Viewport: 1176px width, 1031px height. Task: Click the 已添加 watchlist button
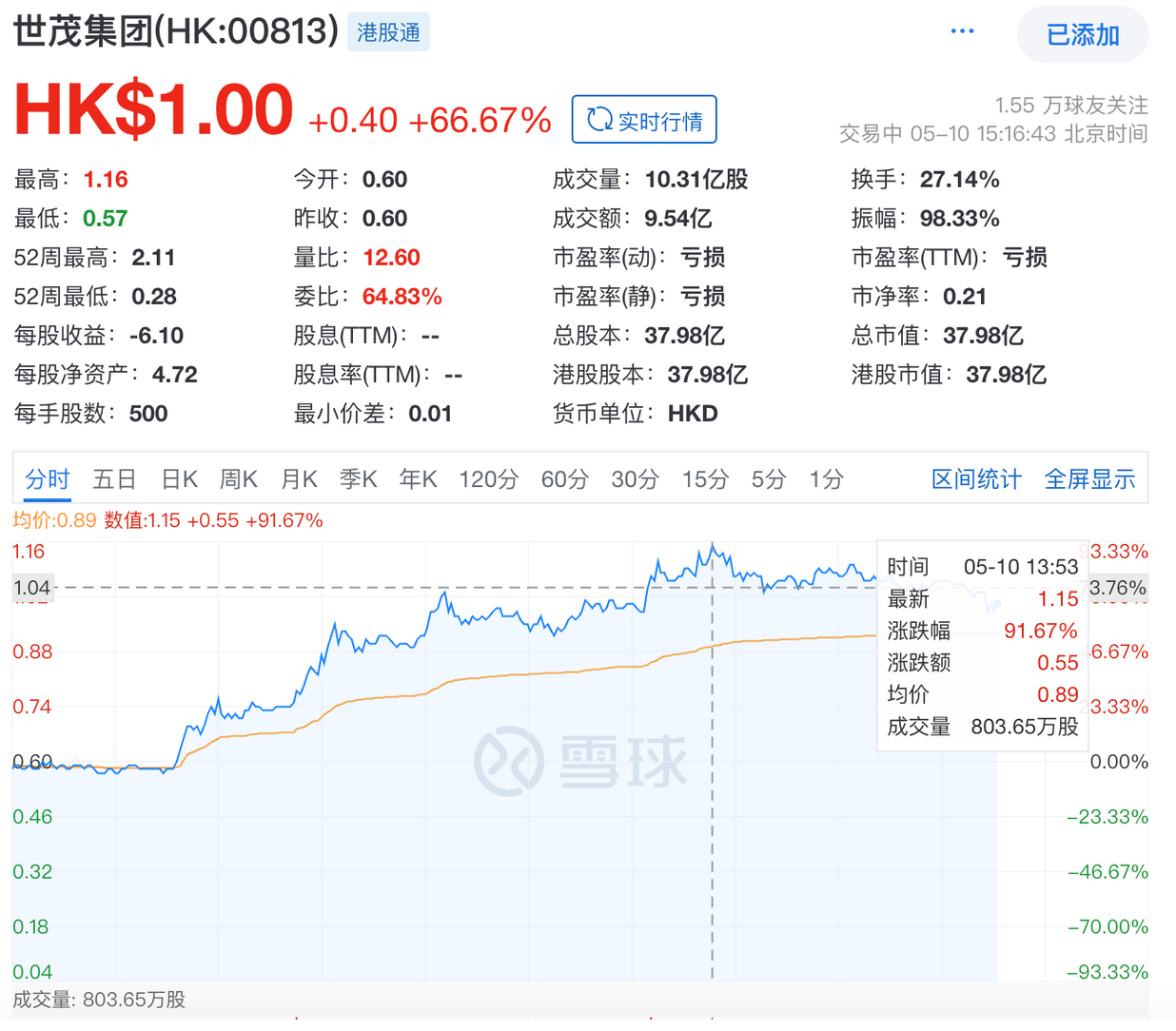1083,35
